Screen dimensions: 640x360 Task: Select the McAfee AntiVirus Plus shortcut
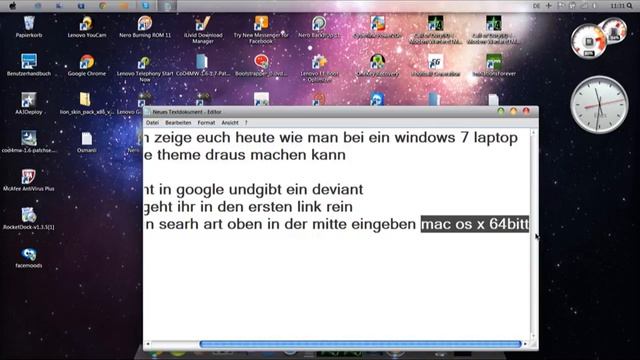pos(29,180)
